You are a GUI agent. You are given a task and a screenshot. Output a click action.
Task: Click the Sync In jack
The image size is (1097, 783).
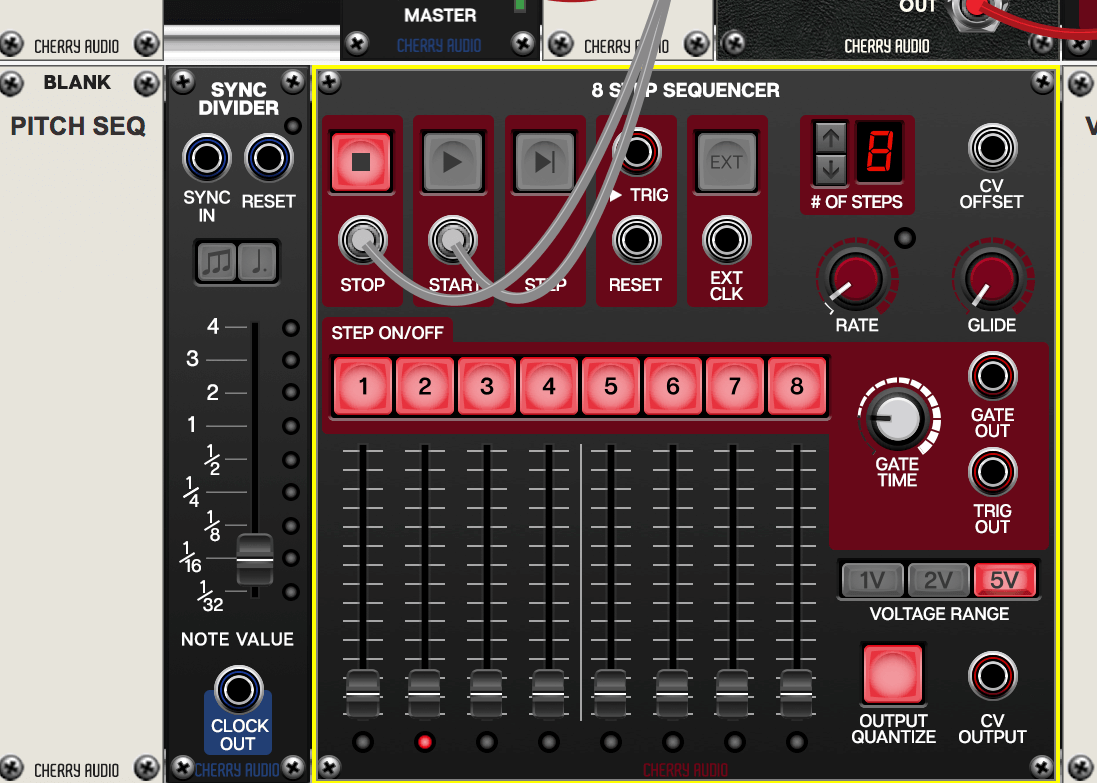coord(207,158)
